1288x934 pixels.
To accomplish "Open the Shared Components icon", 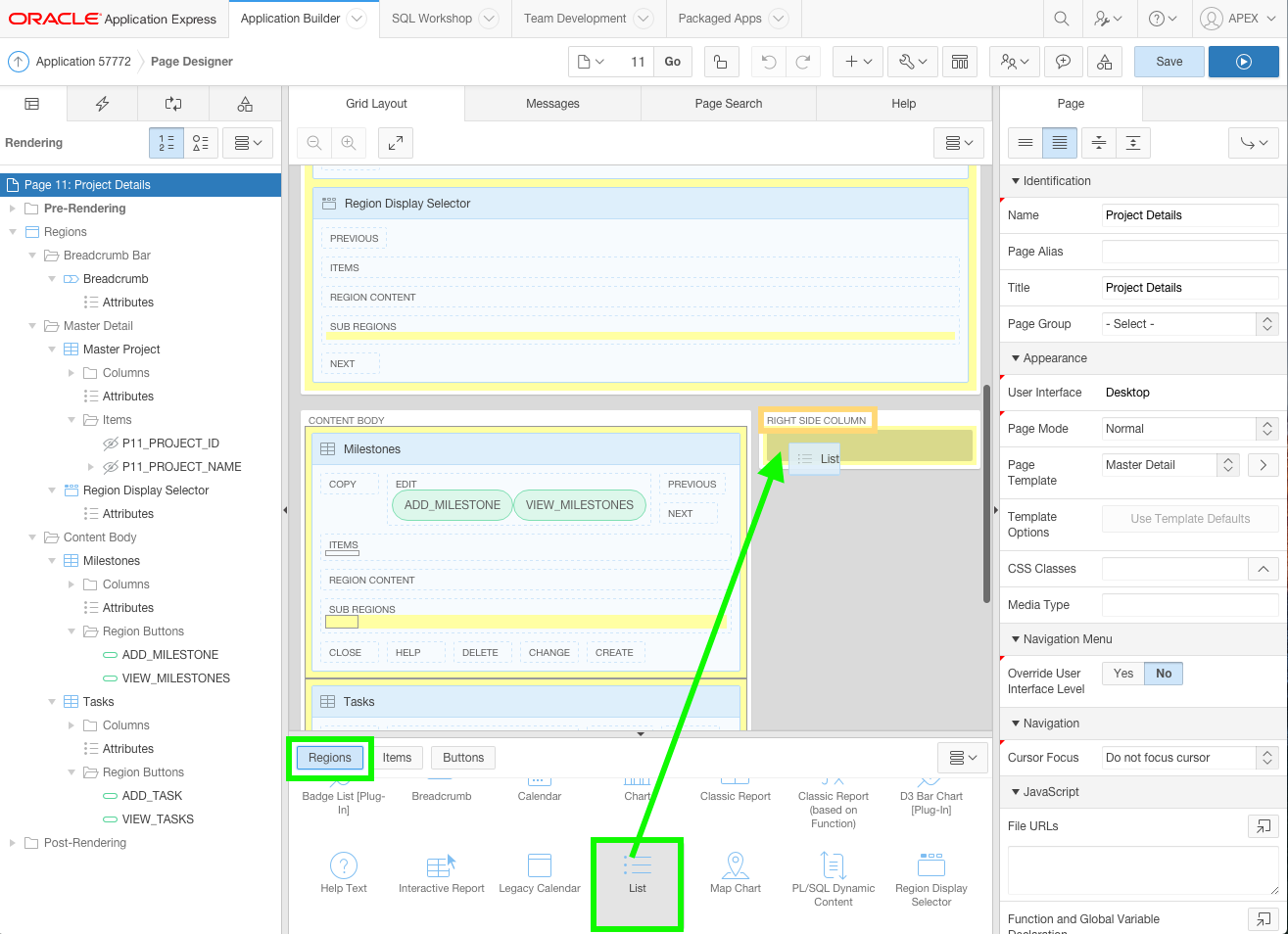I will (x=1104, y=62).
